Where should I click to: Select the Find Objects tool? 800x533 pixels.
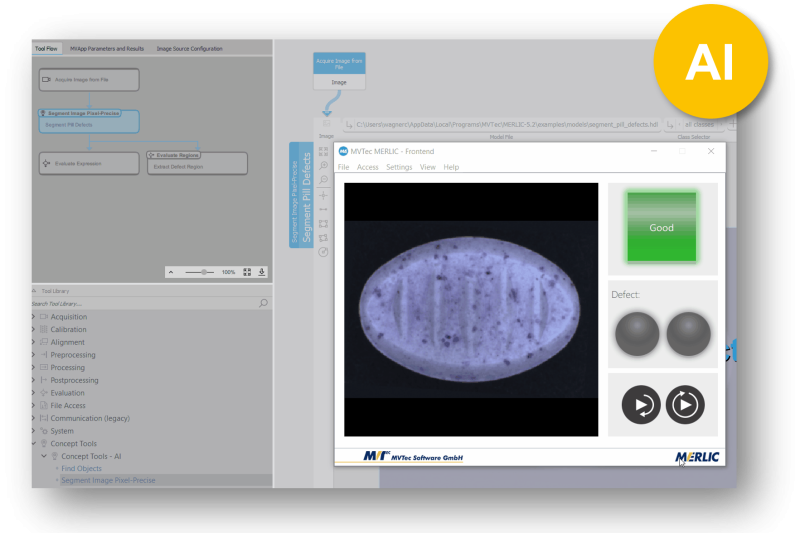[81, 468]
